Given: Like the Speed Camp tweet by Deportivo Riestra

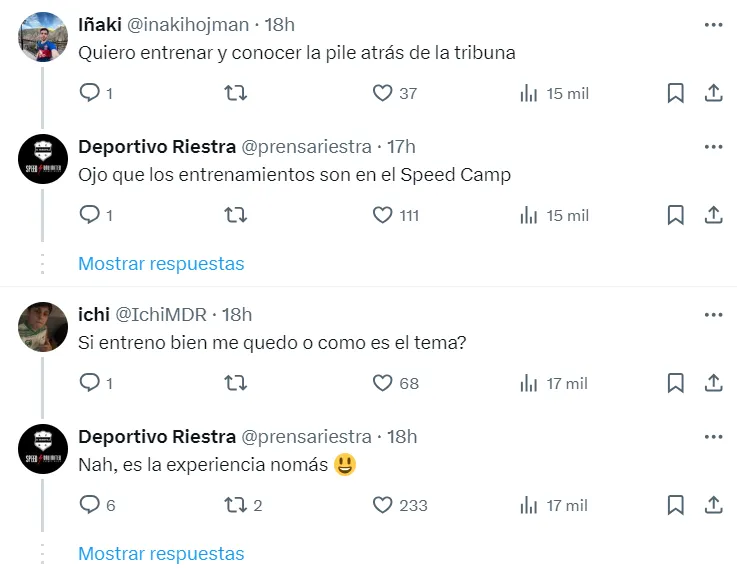Looking at the screenshot, I should pos(382,215).
